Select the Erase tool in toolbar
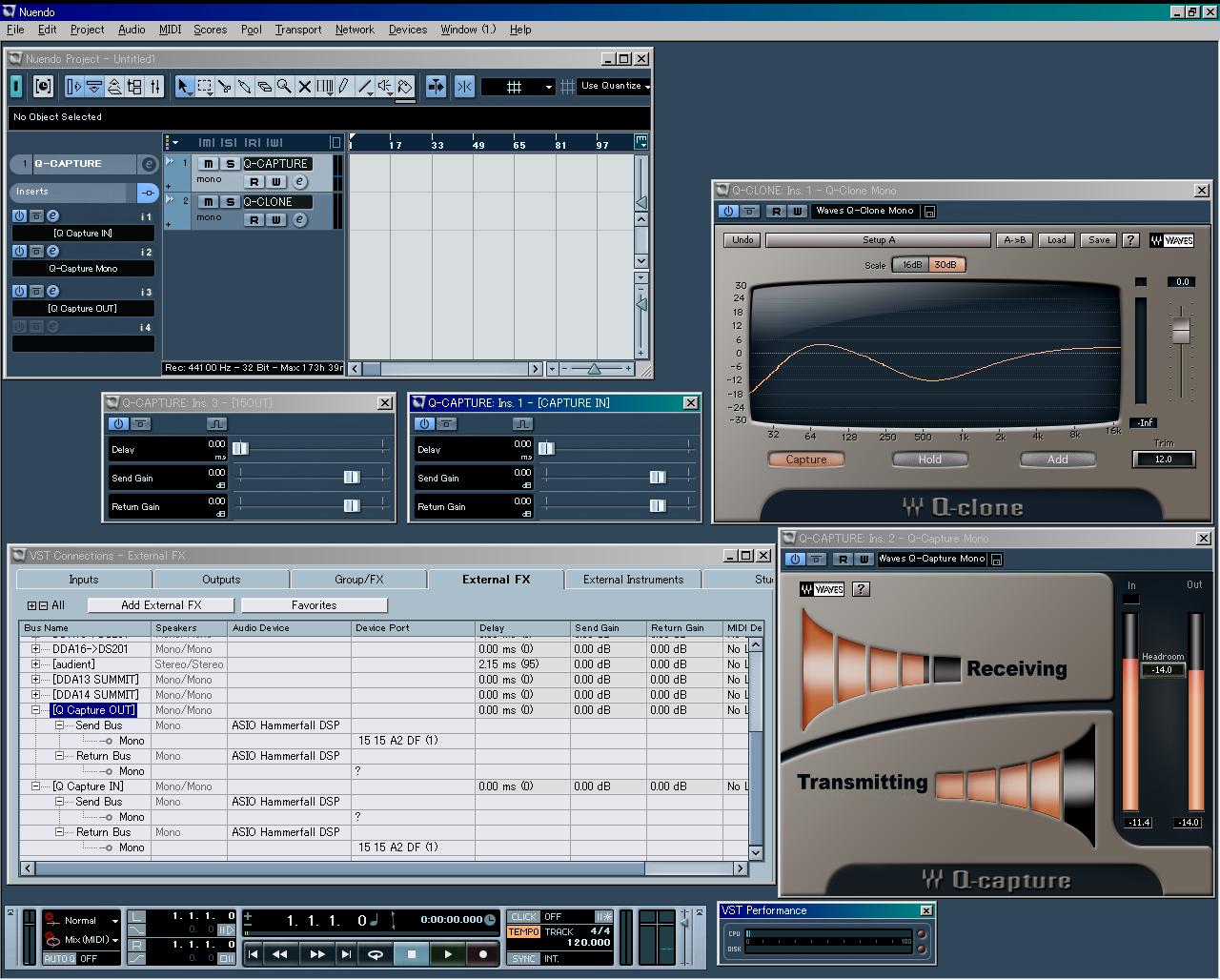 pos(264,87)
